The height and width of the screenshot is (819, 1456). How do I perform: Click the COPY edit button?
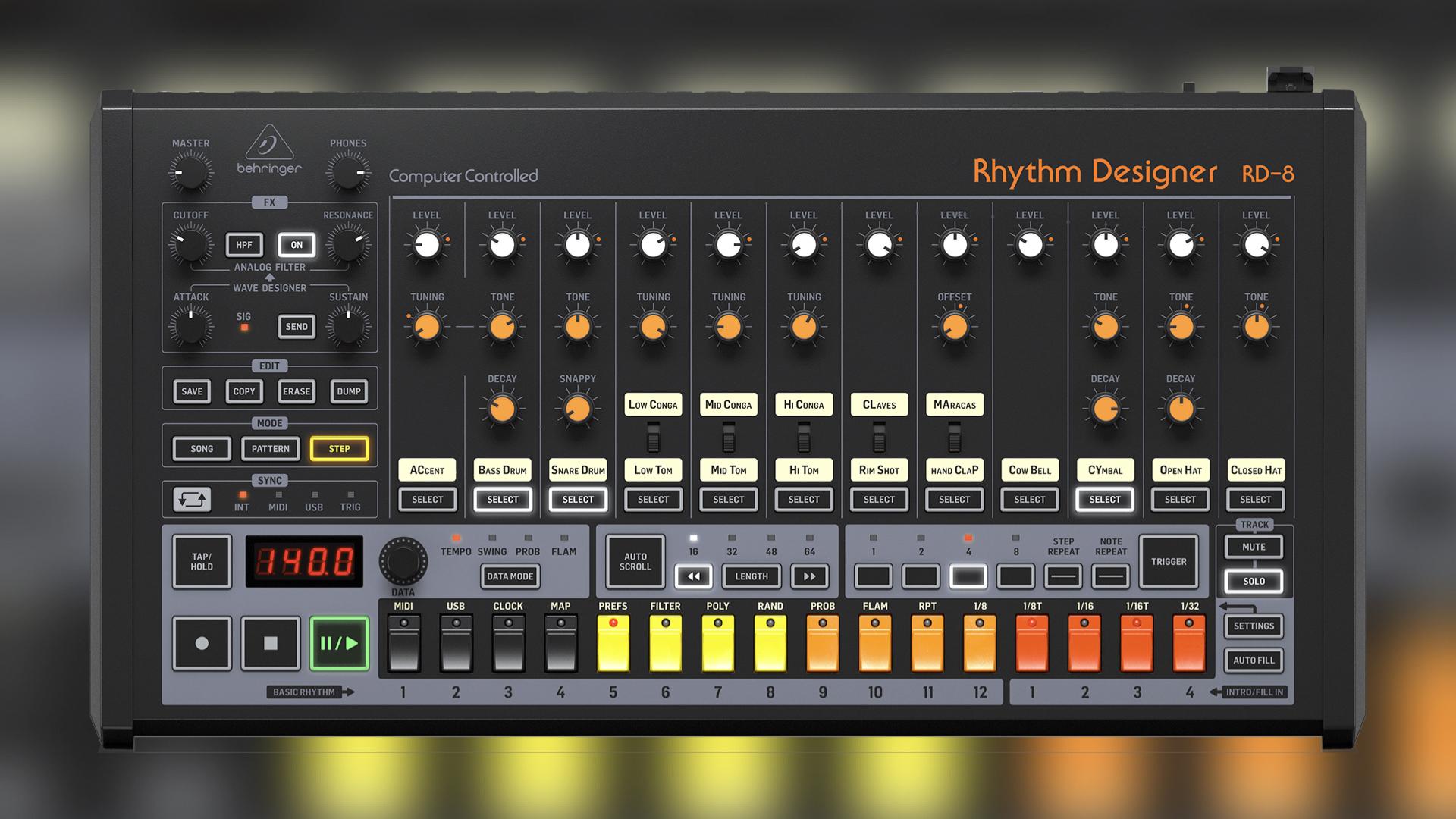(244, 391)
